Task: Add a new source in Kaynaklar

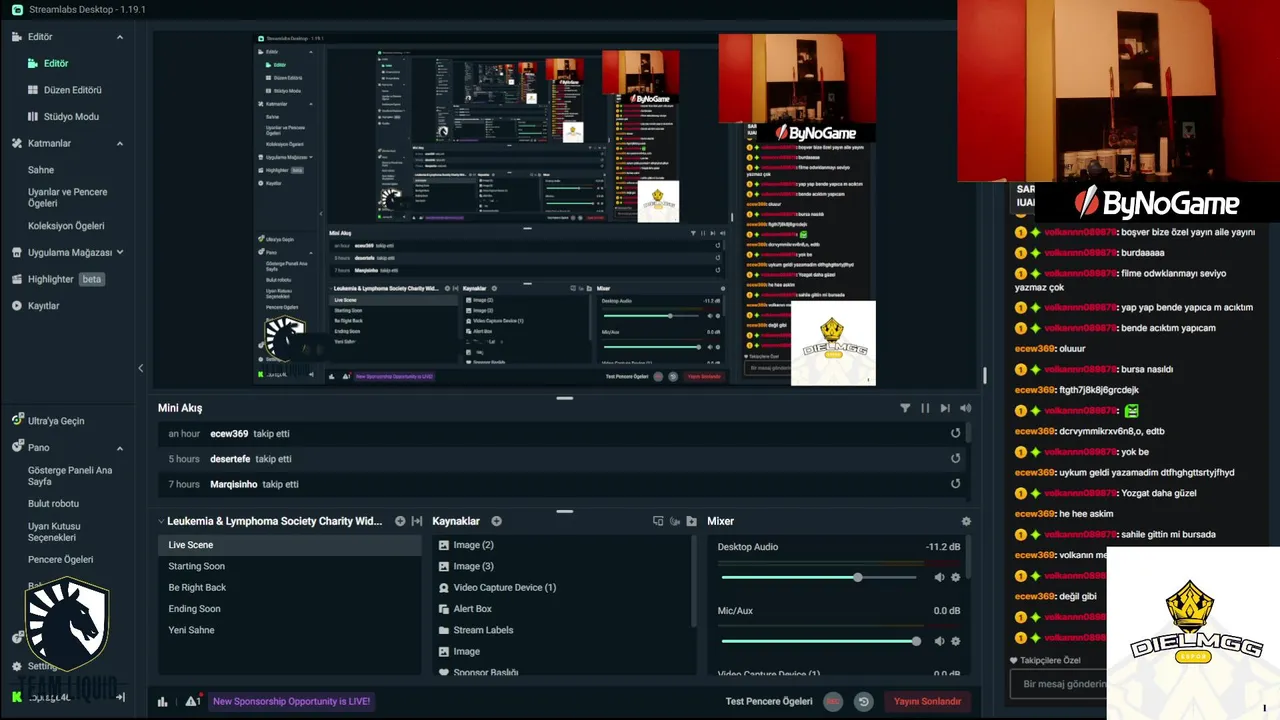Action: pos(496,521)
